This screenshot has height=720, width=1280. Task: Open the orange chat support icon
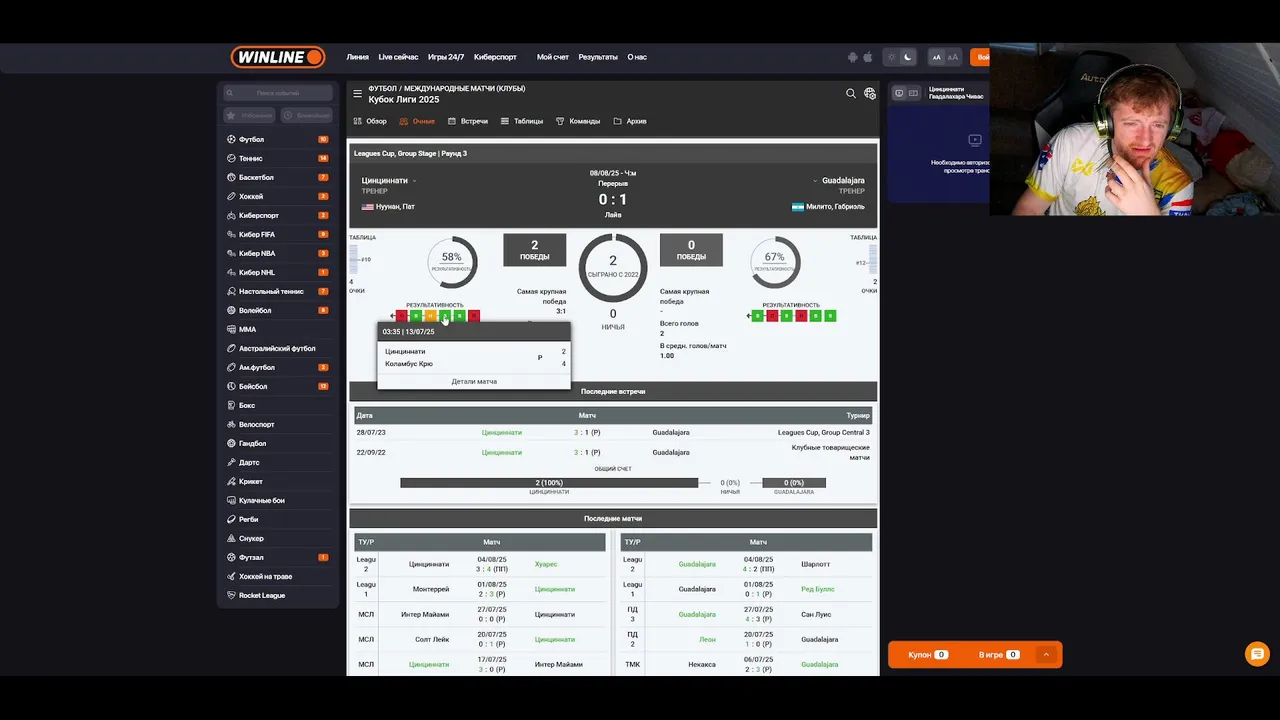[x=1257, y=653]
